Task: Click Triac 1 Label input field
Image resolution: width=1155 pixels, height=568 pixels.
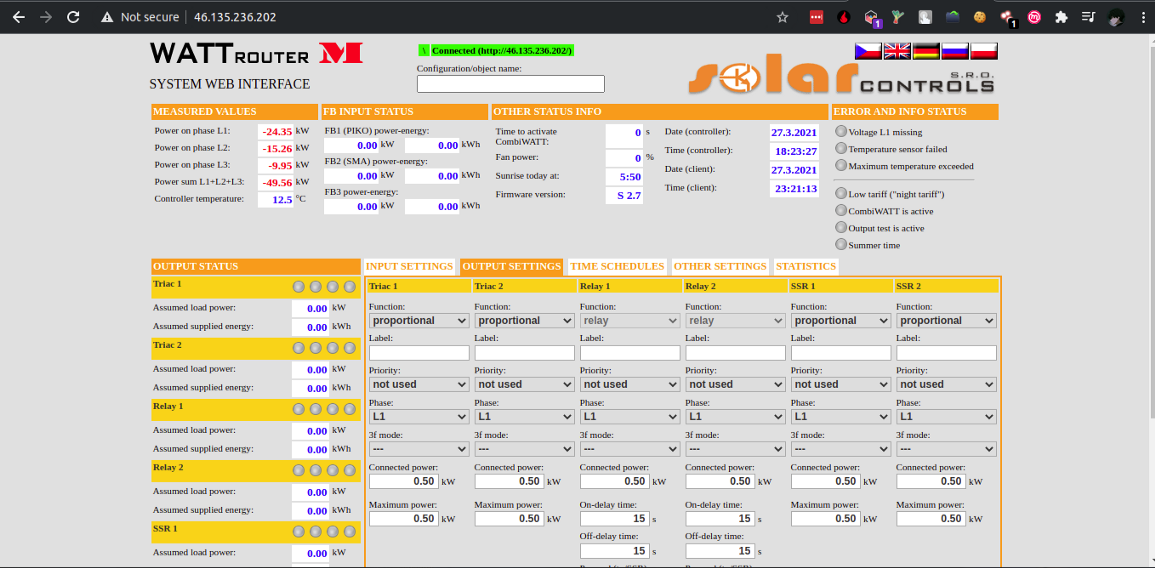Action: 419,353
